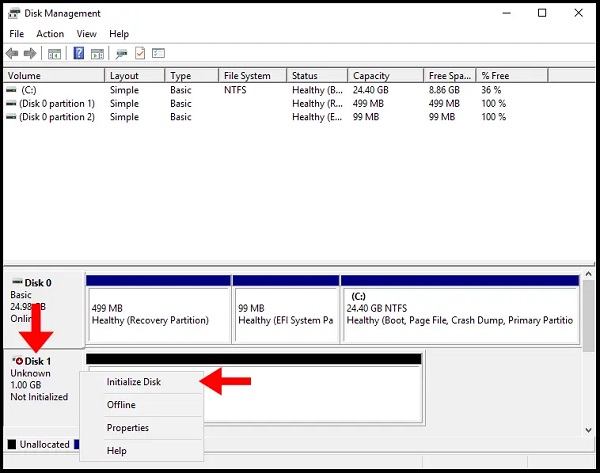This screenshot has height=473, width=600.
Task: Minimize the Disk Management window
Action: 506,13
